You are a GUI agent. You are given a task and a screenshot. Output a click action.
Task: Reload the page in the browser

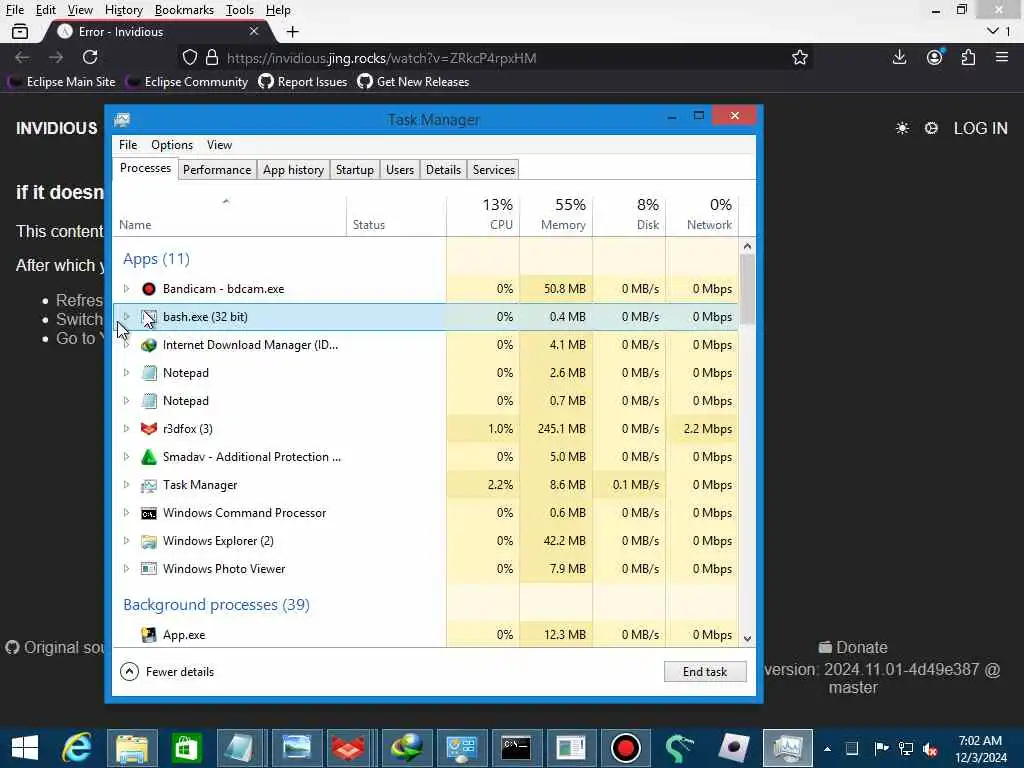coord(90,57)
